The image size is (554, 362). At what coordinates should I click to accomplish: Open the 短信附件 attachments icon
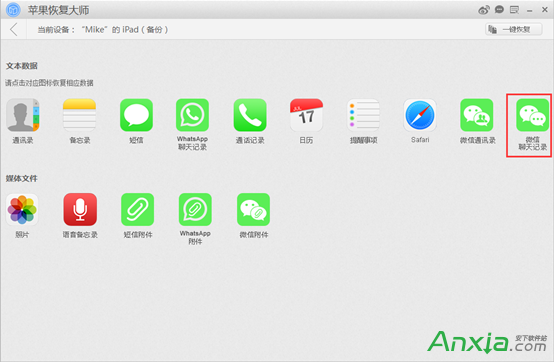click(137, 209)
